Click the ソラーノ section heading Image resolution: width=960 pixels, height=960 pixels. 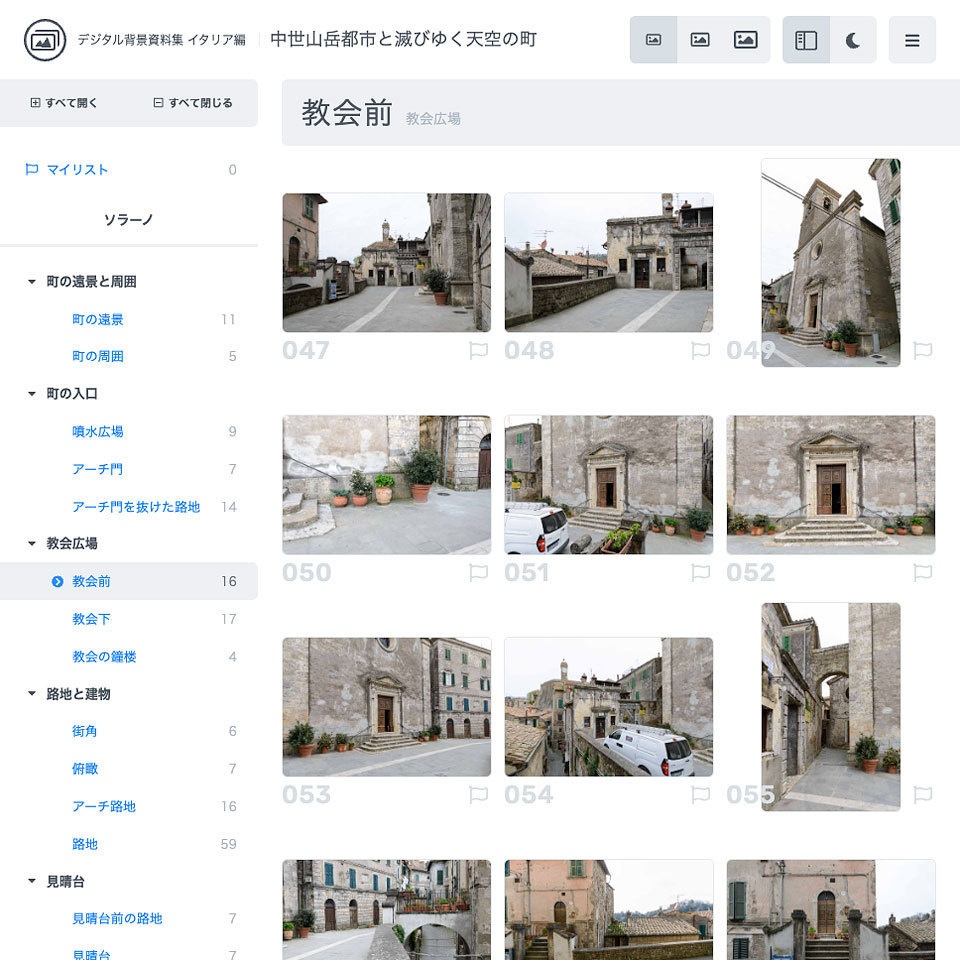pos(129,219)
